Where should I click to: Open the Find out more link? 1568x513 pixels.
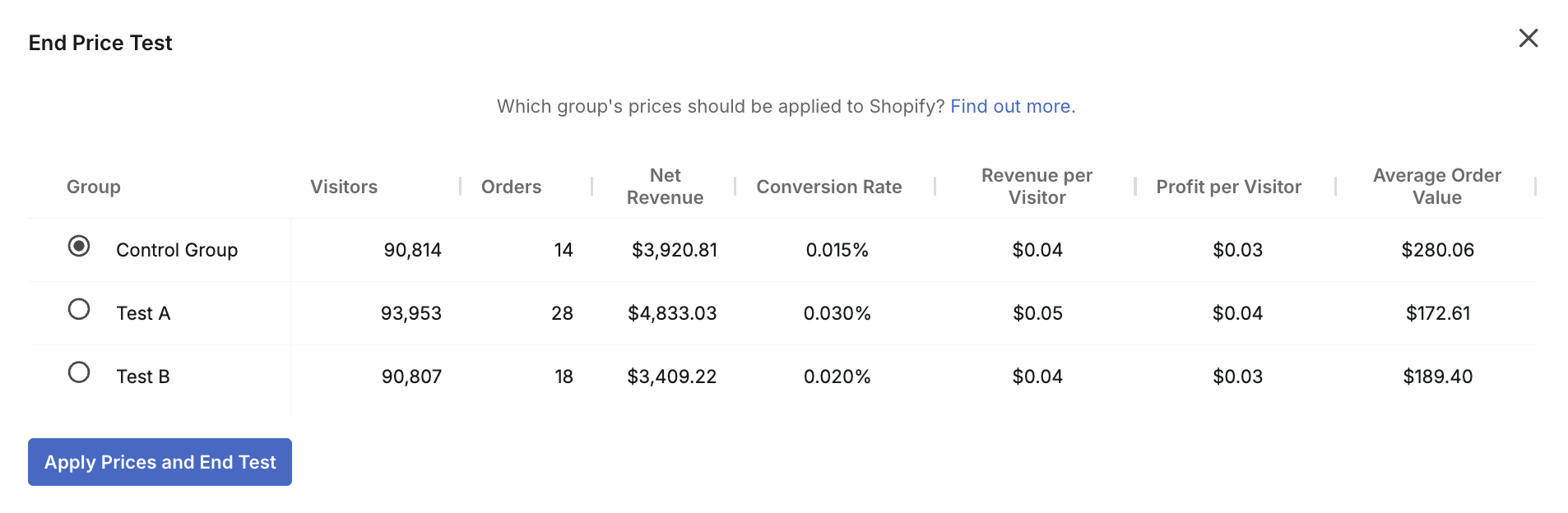click(x=1012, y=106)
